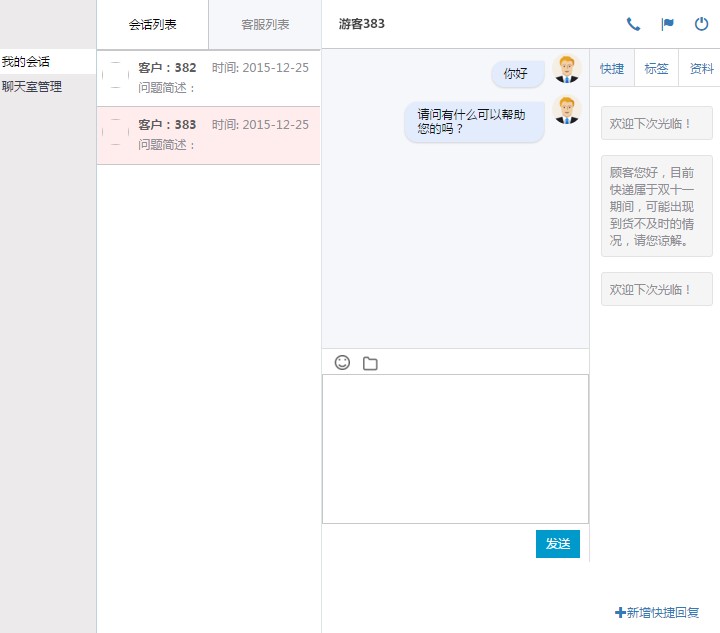
Task: Click the flag icon in header
Action: pos(667,24)
